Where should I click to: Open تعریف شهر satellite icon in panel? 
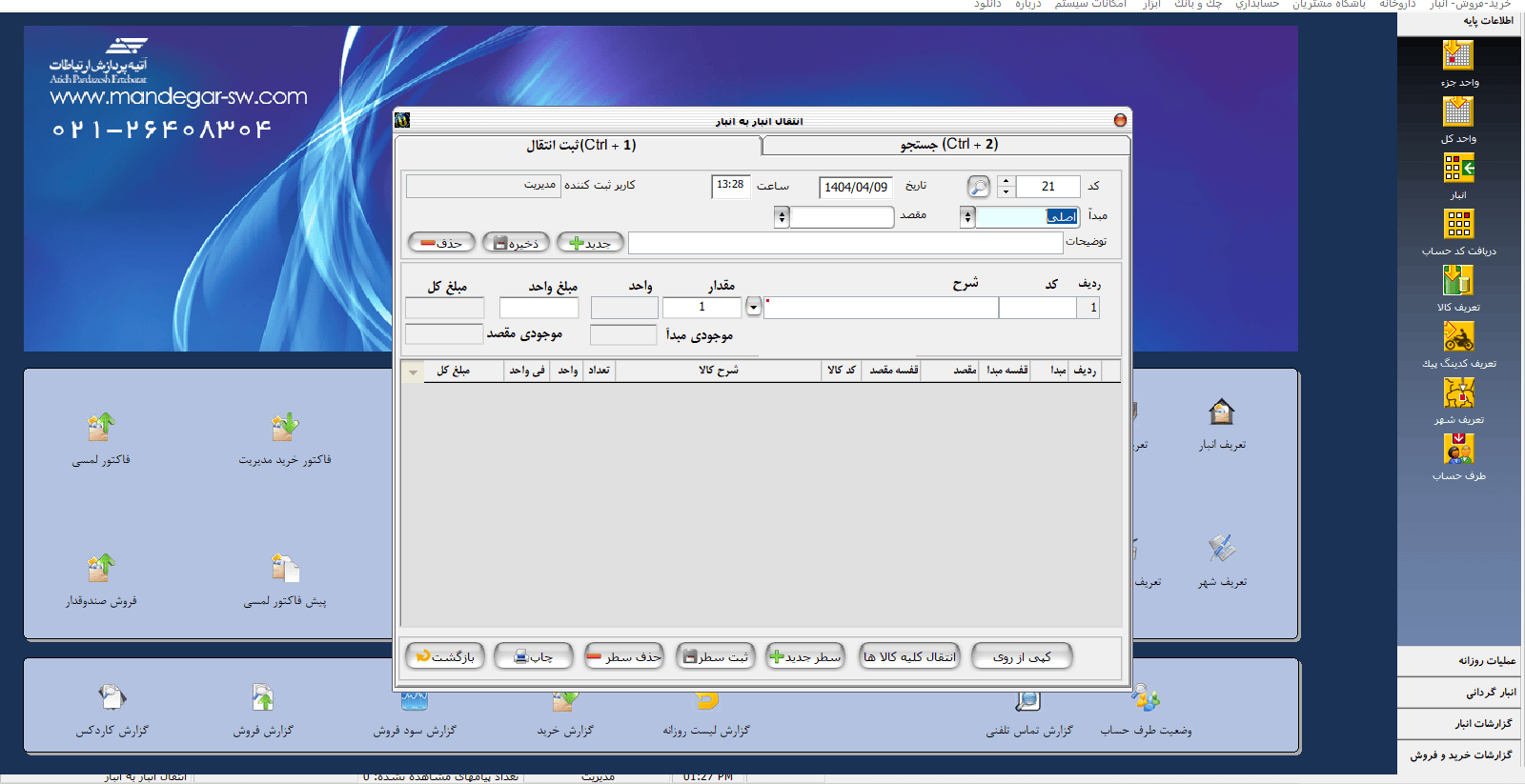[1222, 549]
